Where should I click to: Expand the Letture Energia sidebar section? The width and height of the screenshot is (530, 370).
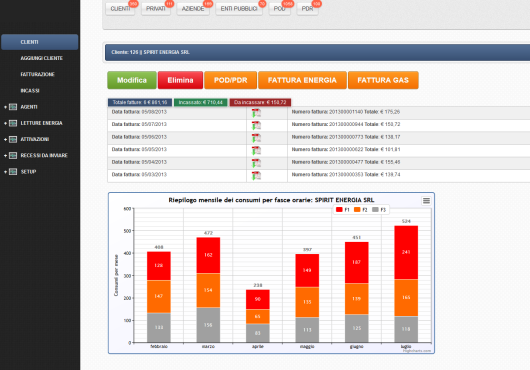pos(5,123)
